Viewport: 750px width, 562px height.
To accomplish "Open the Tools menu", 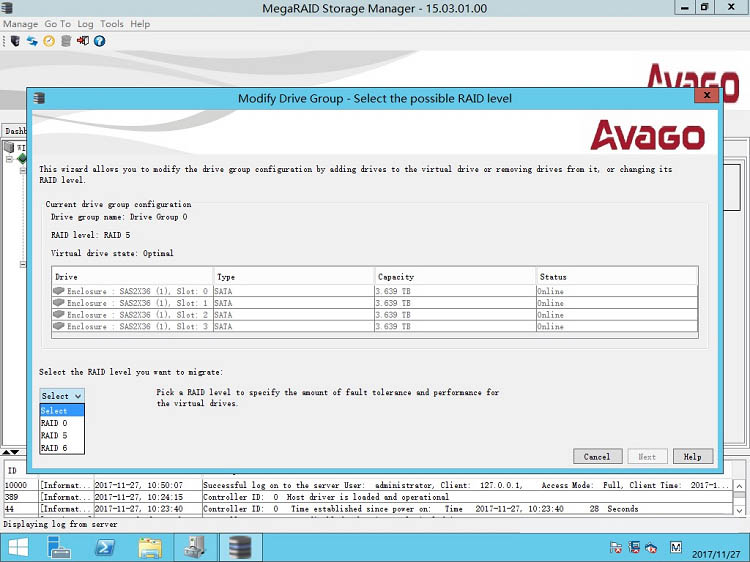I will coord(111,24).
